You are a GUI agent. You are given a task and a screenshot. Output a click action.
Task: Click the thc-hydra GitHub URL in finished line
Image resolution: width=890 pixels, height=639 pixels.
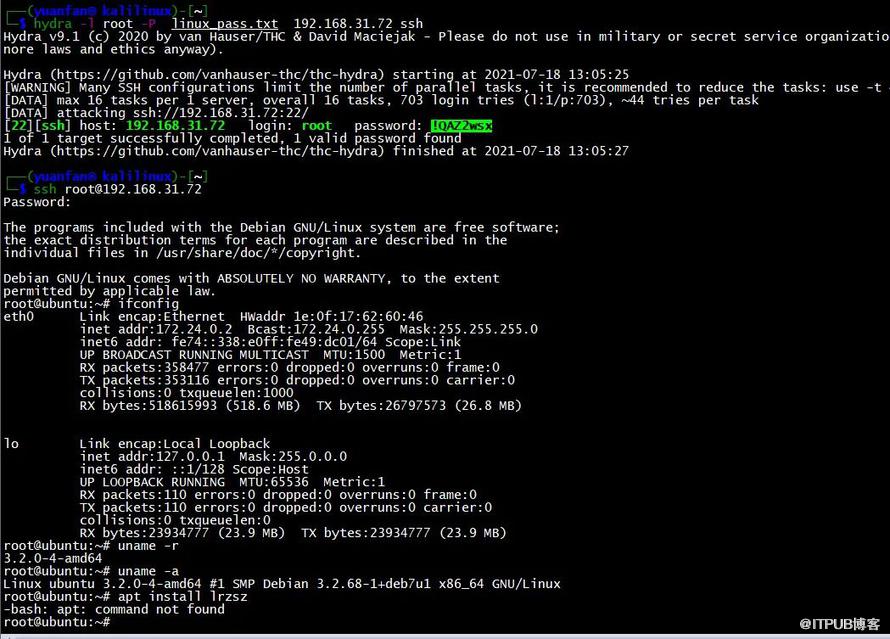click(x=220, y=152)
